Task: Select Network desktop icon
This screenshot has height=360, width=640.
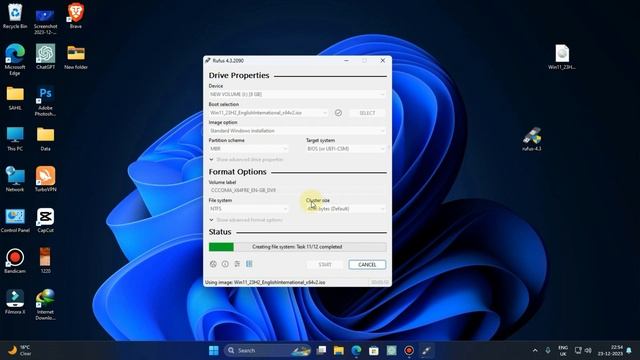Action: click(15, 180)
